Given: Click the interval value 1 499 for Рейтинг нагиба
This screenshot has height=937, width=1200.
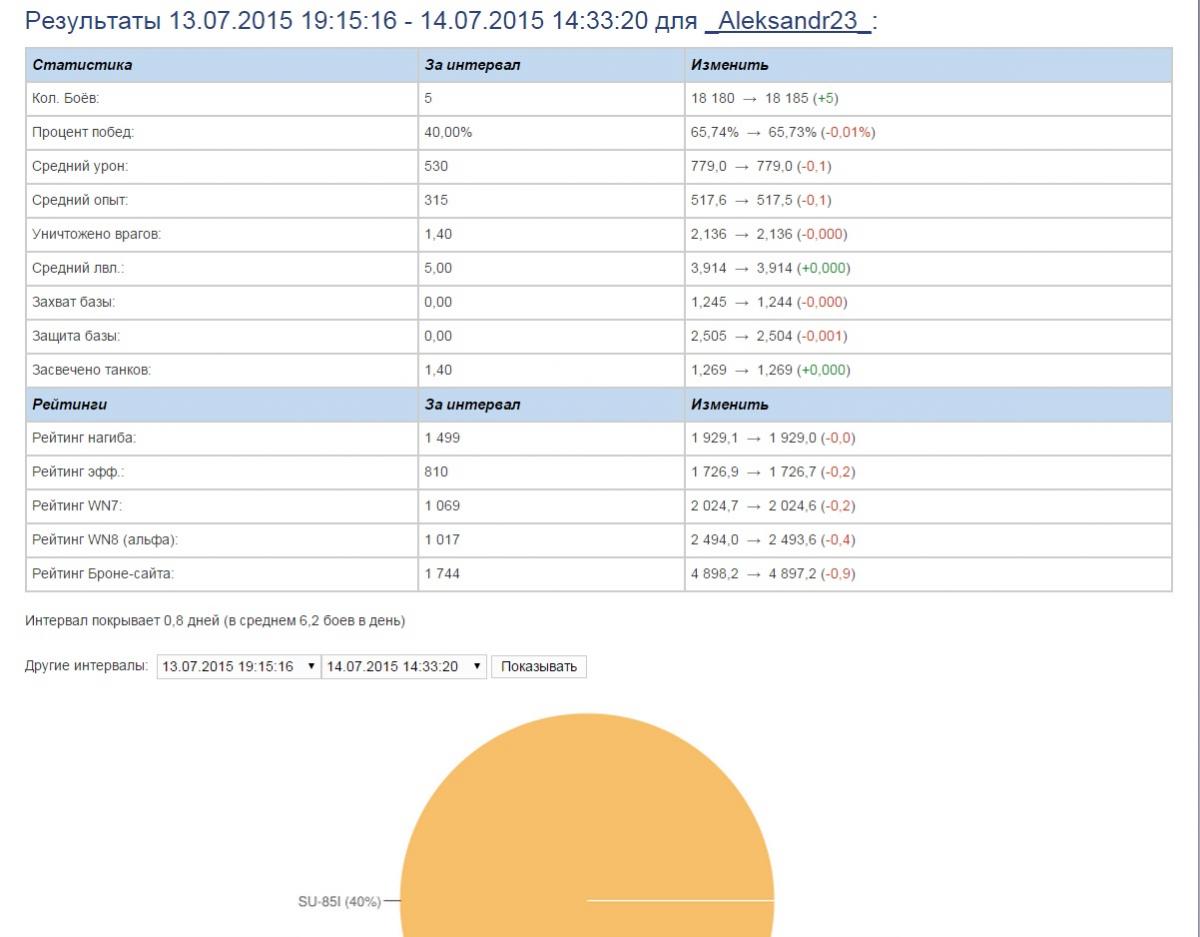Looking at the screenshot, I should click(442, 438).
